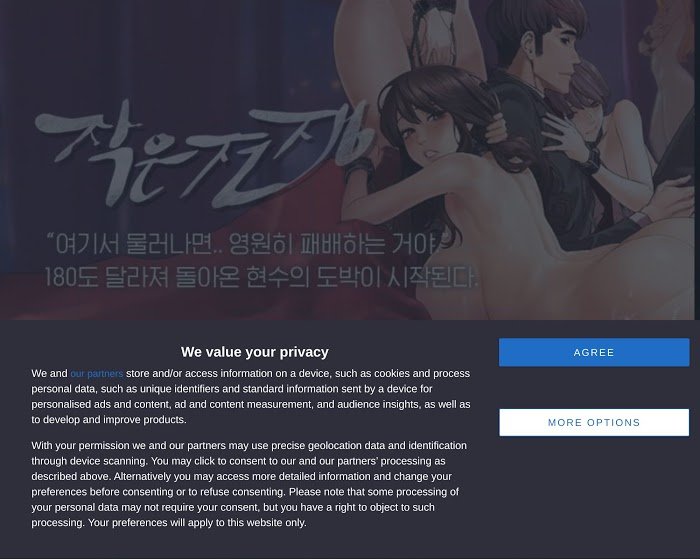This screenshot has width=700, height=559.
Task: Click the man's hand with wristwatch in banner
Action: pos(574,143)
